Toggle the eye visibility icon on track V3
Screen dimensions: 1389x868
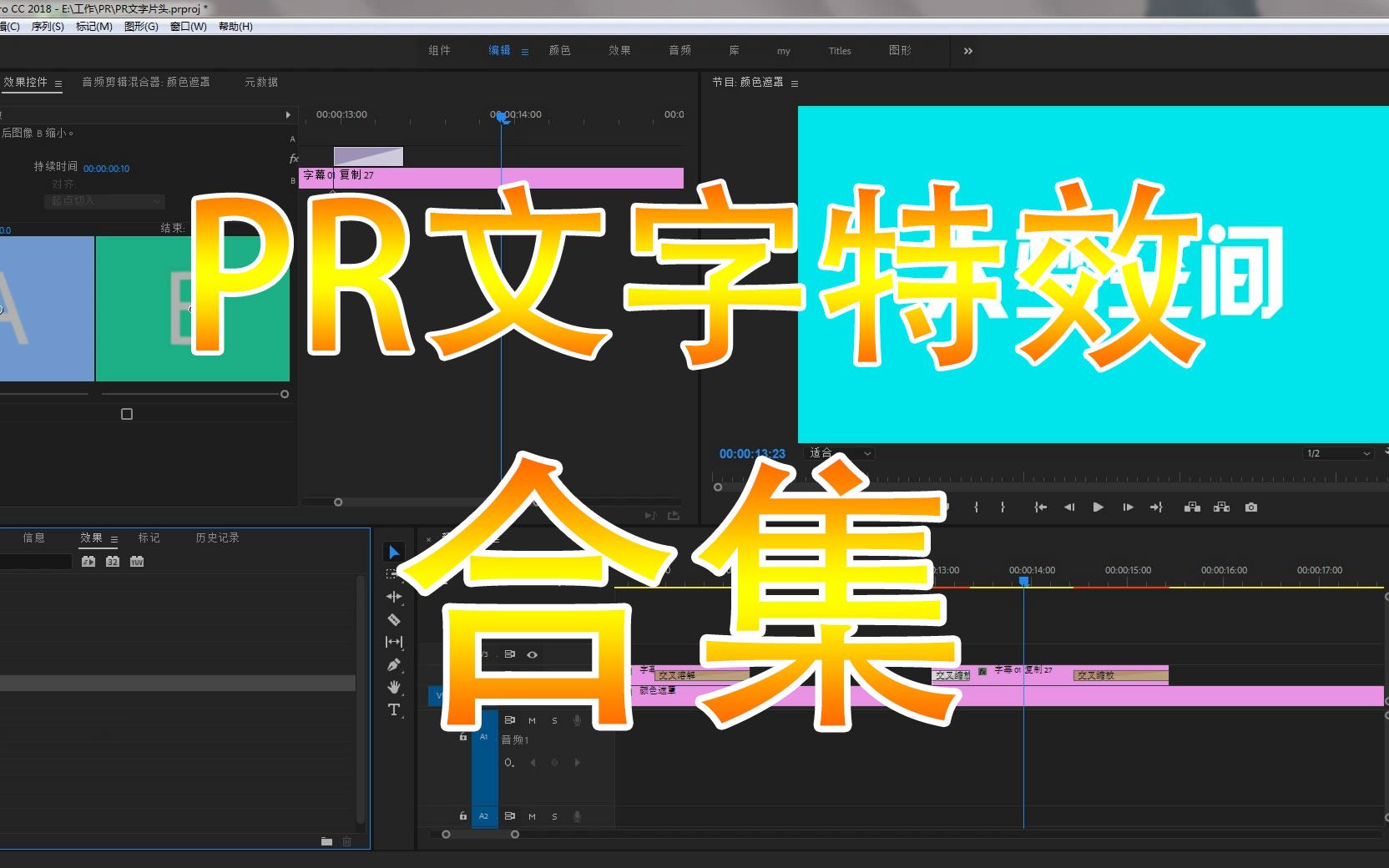pos(532,654)
